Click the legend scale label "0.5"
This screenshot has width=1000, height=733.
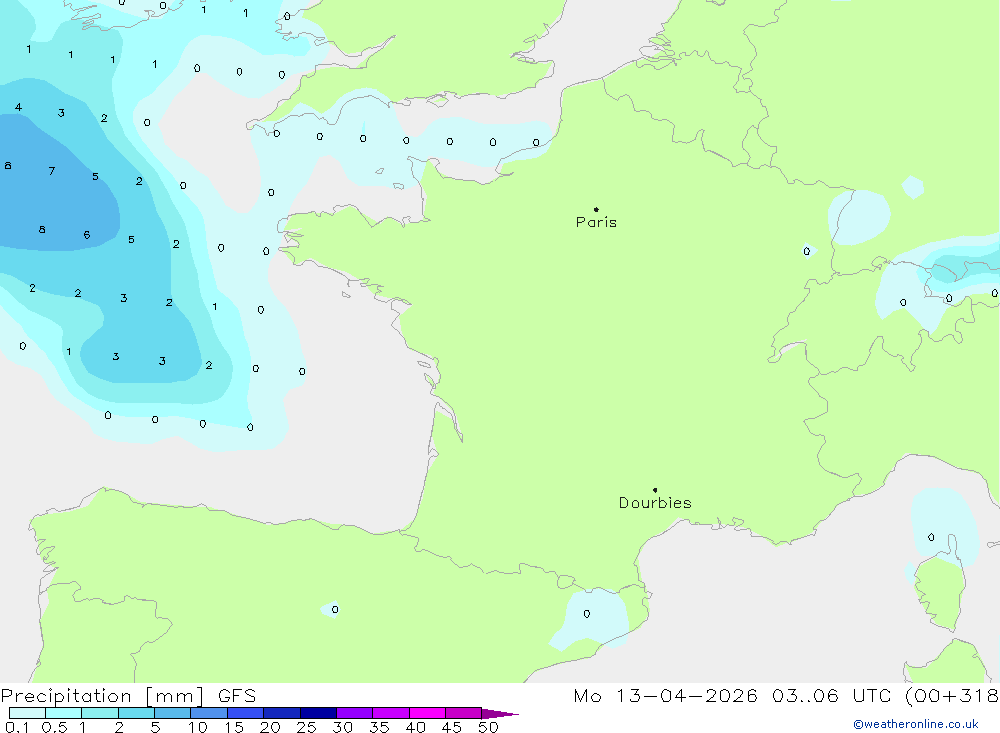pyautogui.click(x=54, y=727)
